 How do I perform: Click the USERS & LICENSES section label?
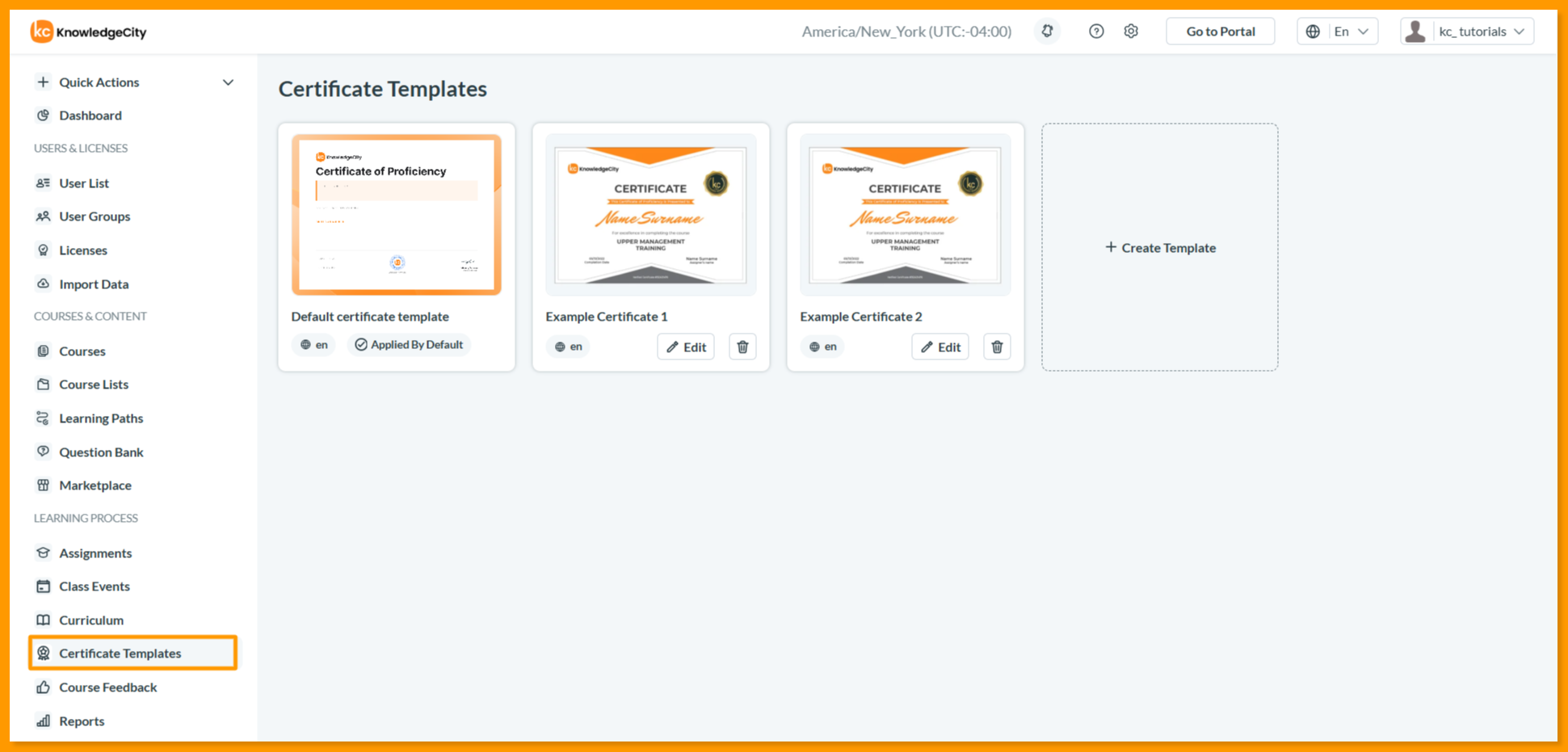[x=81, y=149]
